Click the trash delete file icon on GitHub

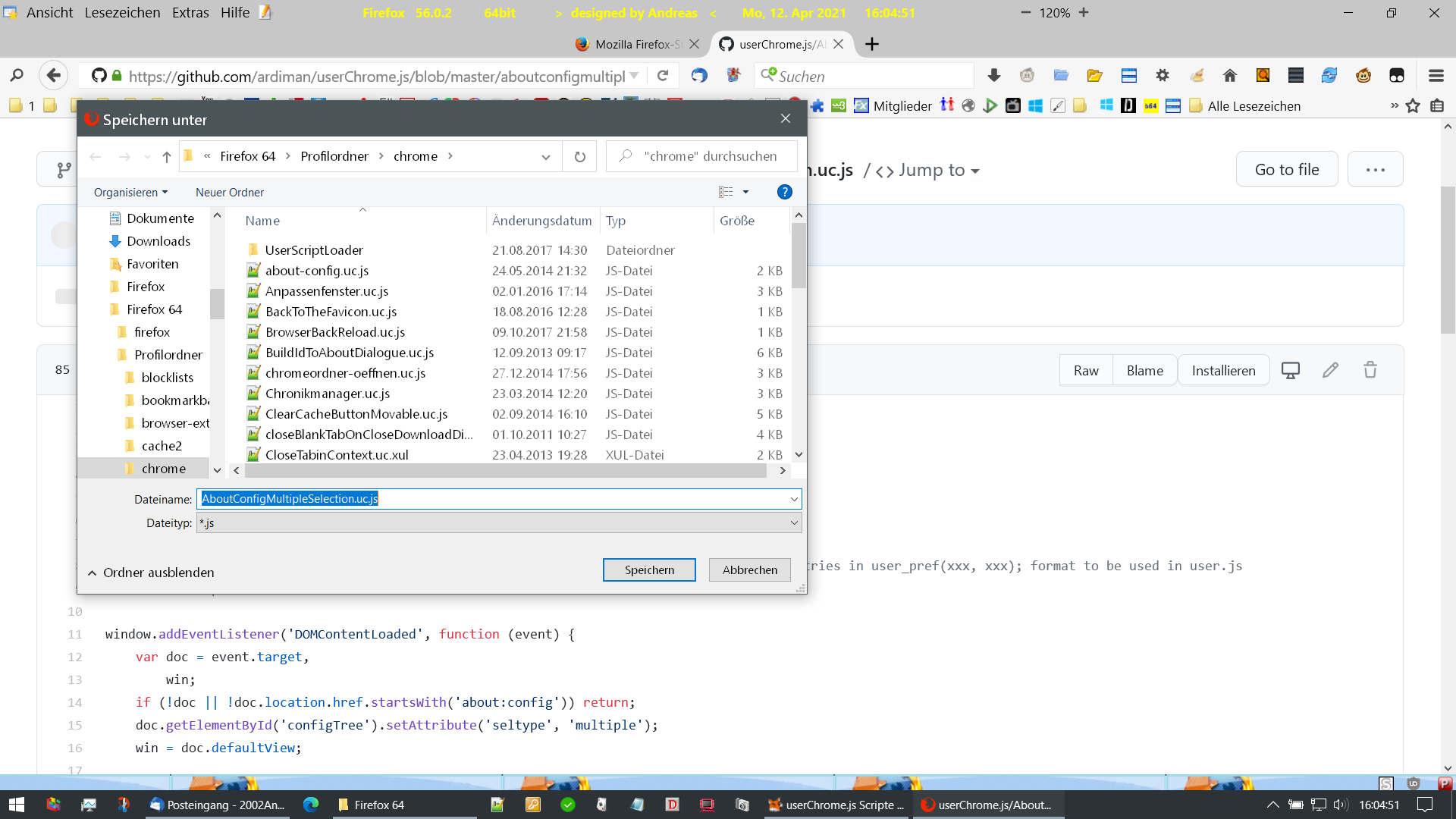1370,370
